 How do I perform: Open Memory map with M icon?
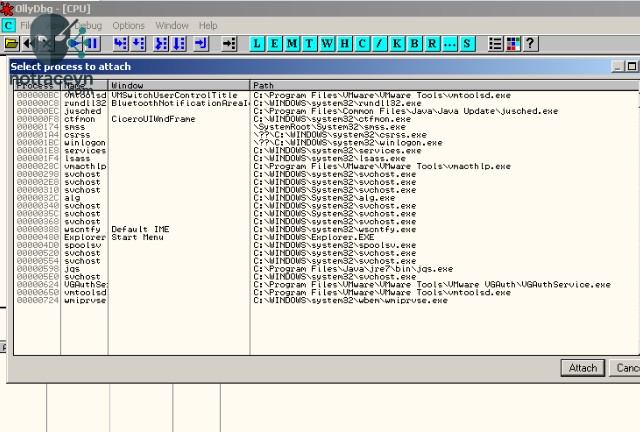click(292, 44)
